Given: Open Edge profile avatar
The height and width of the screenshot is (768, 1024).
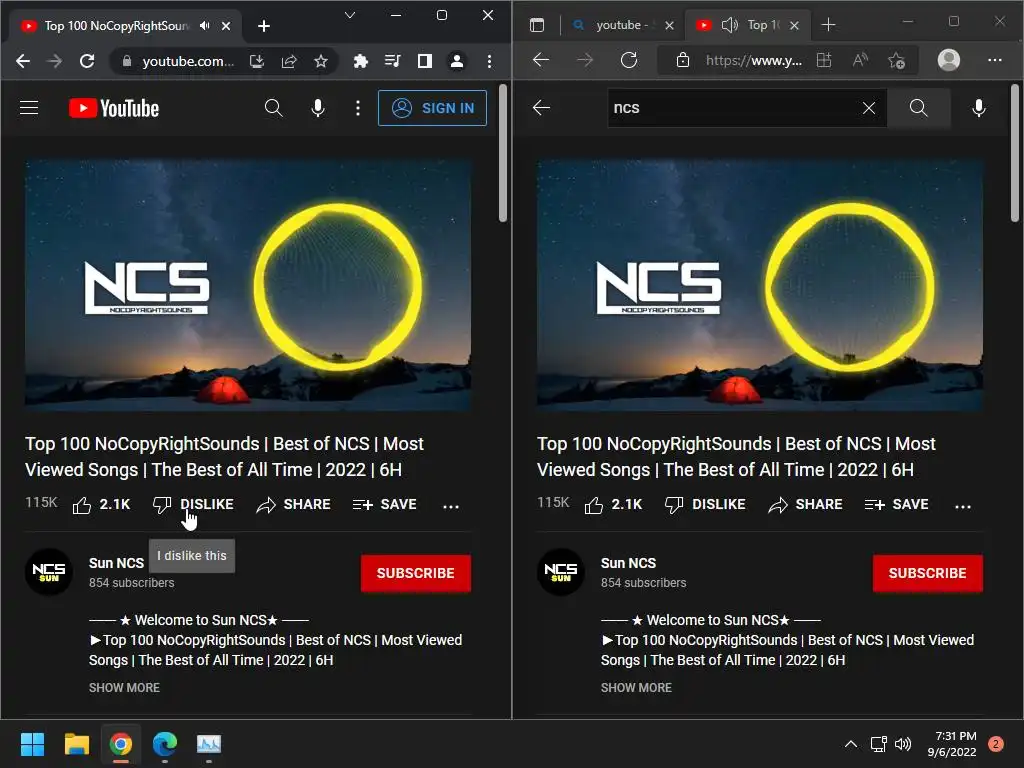Looking at the screenshot, I should tap(949, 60).
